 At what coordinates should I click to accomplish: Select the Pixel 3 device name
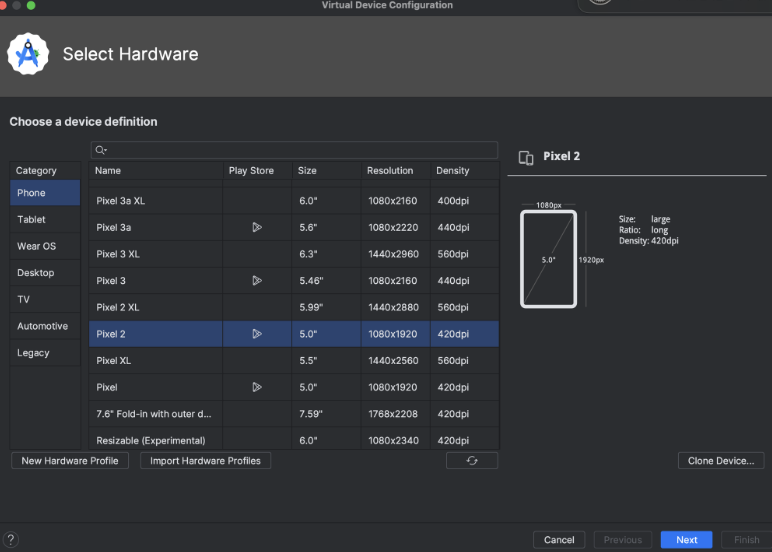click(x=111, y=281)
